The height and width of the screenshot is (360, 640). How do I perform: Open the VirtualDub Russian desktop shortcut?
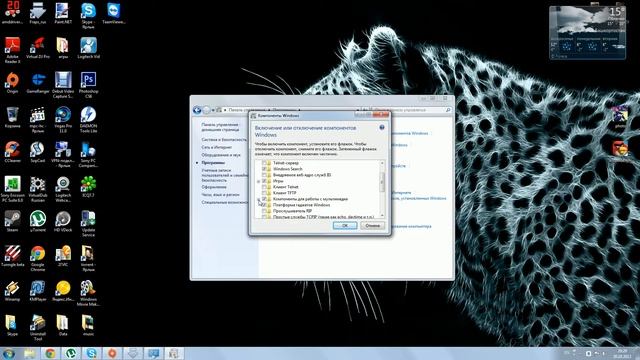pos(38,189)
